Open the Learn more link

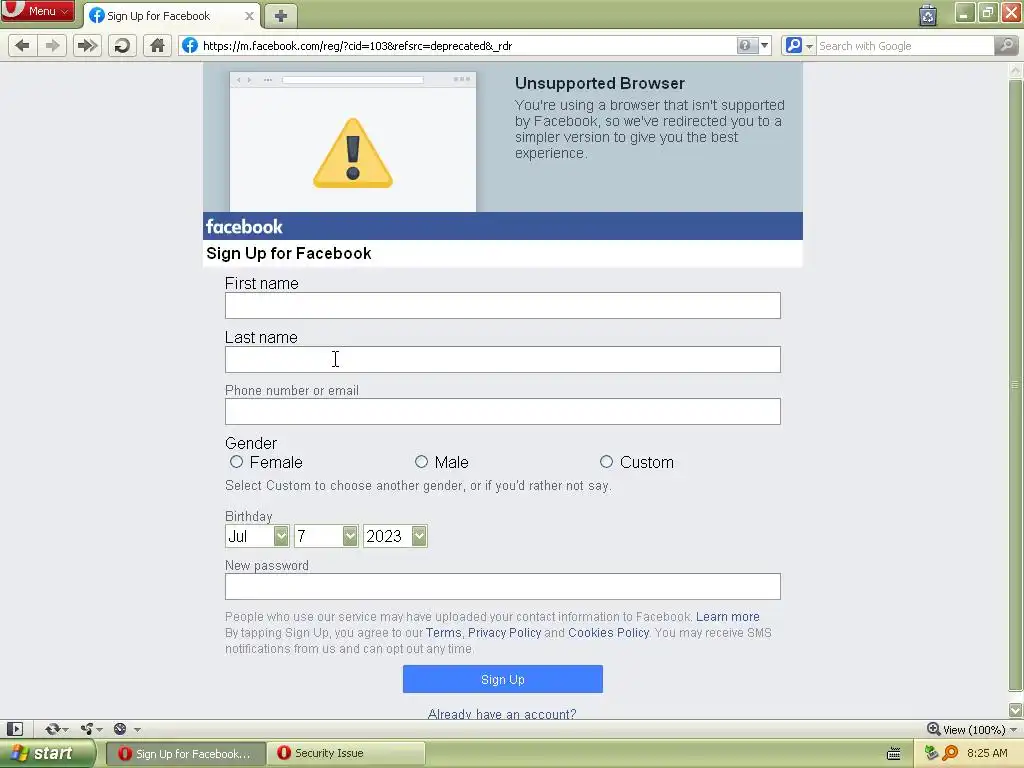click(728, 616)
